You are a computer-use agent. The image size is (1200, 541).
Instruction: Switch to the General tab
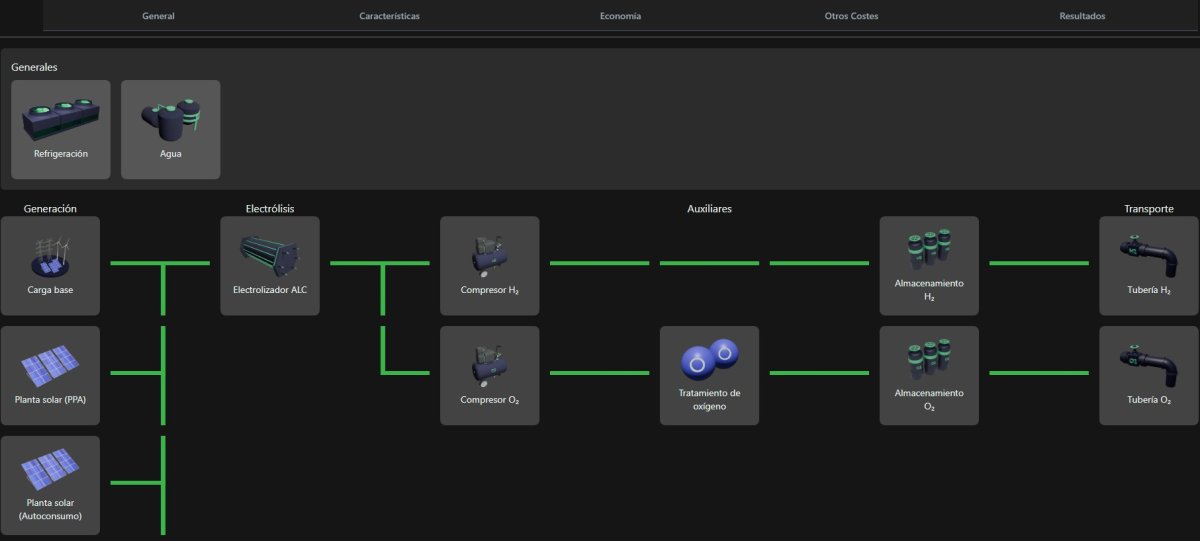point(158,16)
